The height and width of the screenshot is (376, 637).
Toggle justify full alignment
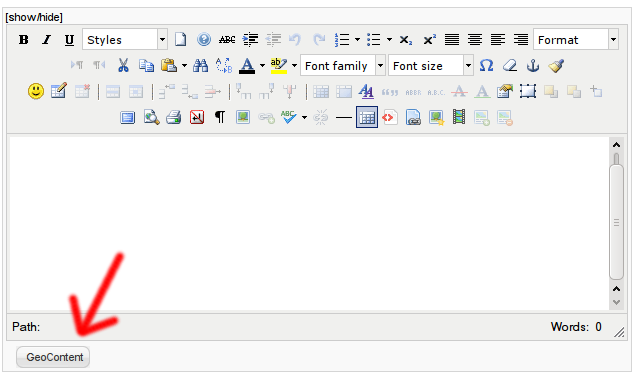tap(452, 40)
